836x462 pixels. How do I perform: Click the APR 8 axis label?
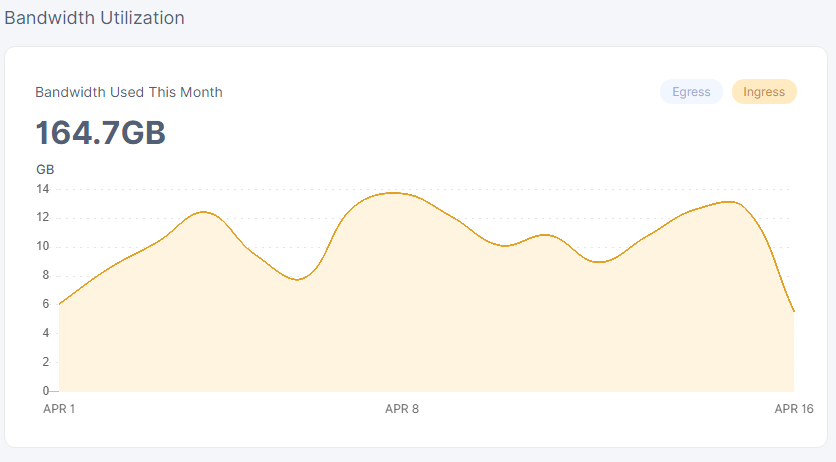(x=402, y=409)
